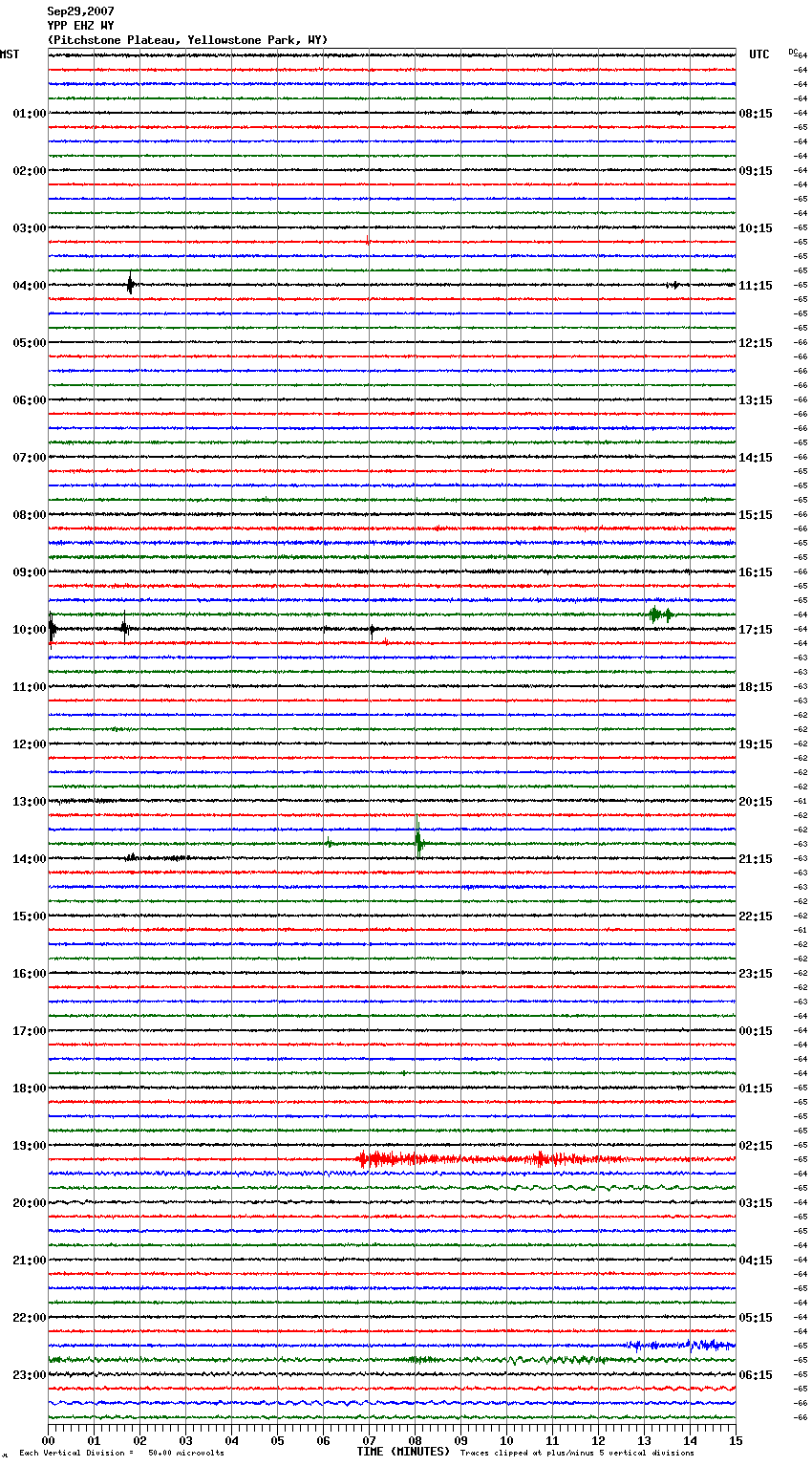Viewport: 812px width, 1466px height.
Task: Click the "11:15" UTC time label
Action: click(x=756, y=286)
